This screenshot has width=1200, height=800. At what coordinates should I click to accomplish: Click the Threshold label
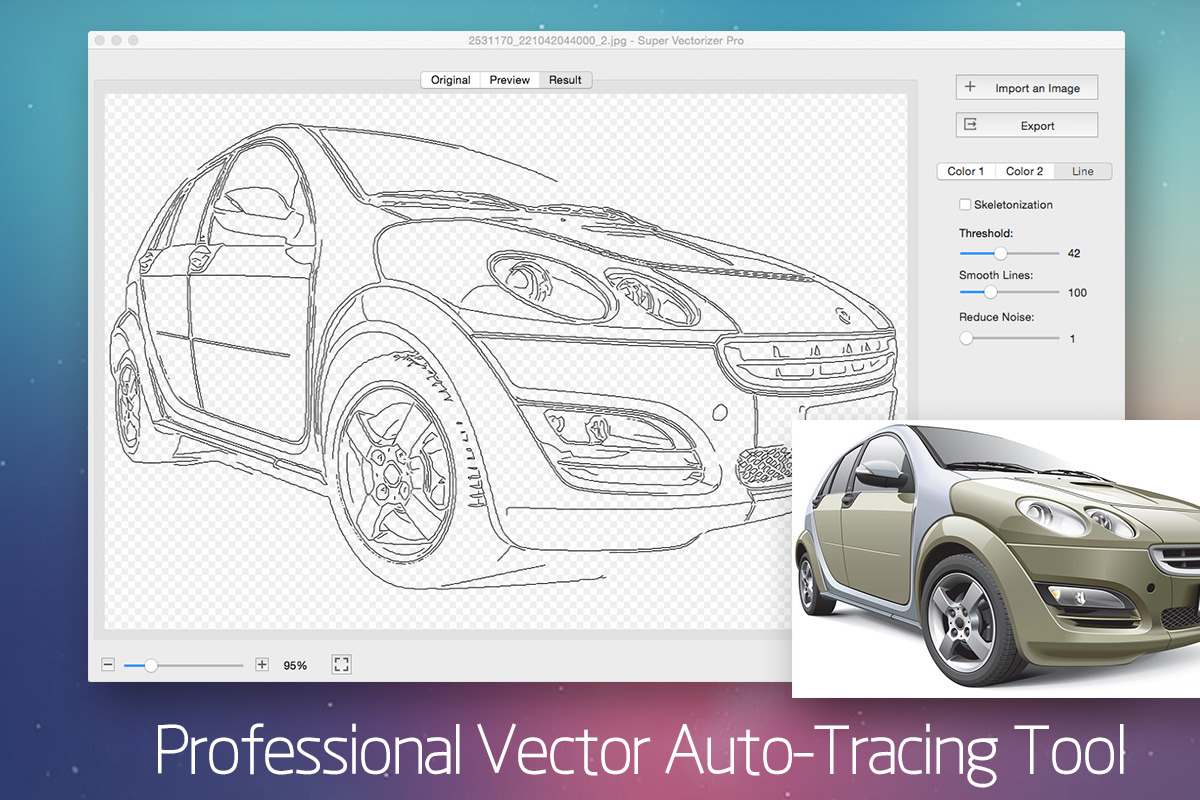click(986, 233)
